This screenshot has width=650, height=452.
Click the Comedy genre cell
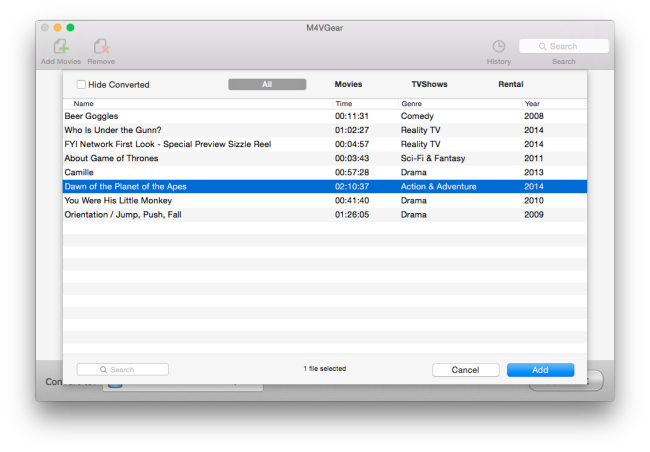tap(417, 116)
